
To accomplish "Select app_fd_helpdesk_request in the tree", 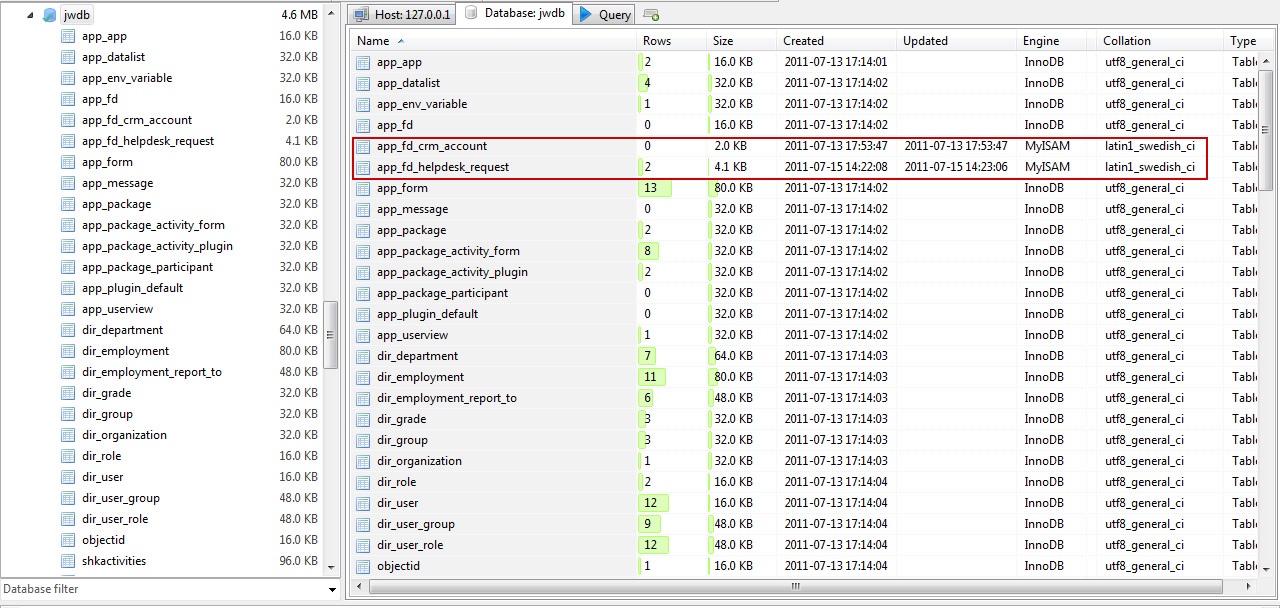I will point(148,141).
